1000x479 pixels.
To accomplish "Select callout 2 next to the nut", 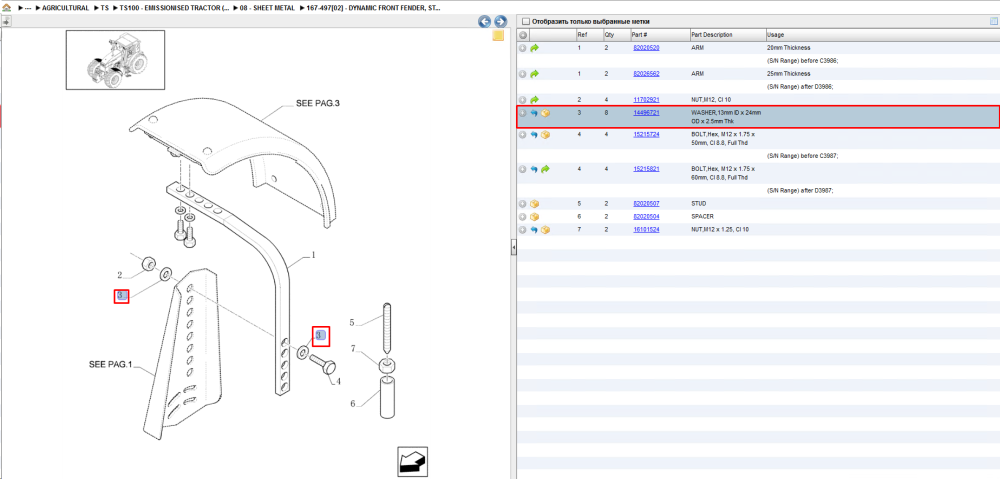I will click(119, 275).
